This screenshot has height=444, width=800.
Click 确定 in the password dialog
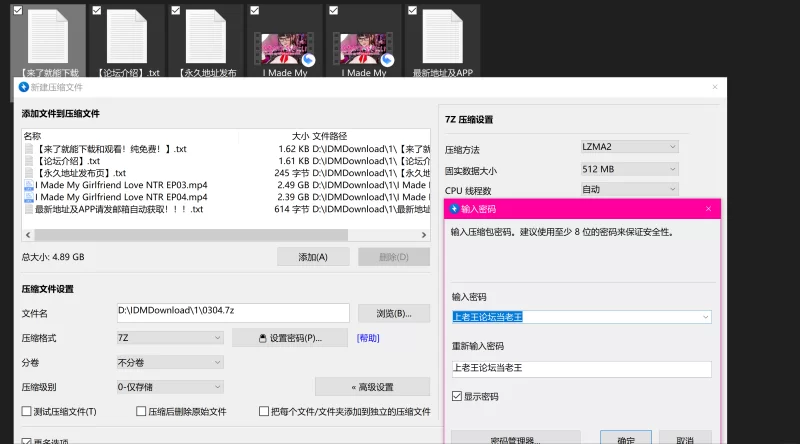(626, 439)
